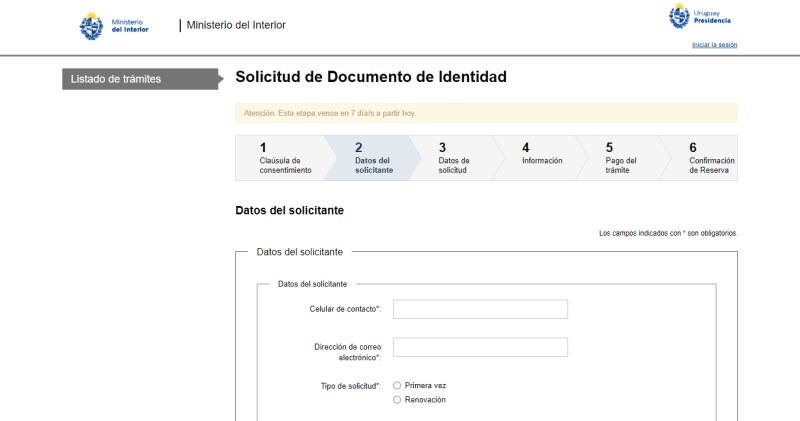Open the Iniciar la sesión link
Image resolution: width=800 pixels, height=421 pixels.
tap(714, 45)
